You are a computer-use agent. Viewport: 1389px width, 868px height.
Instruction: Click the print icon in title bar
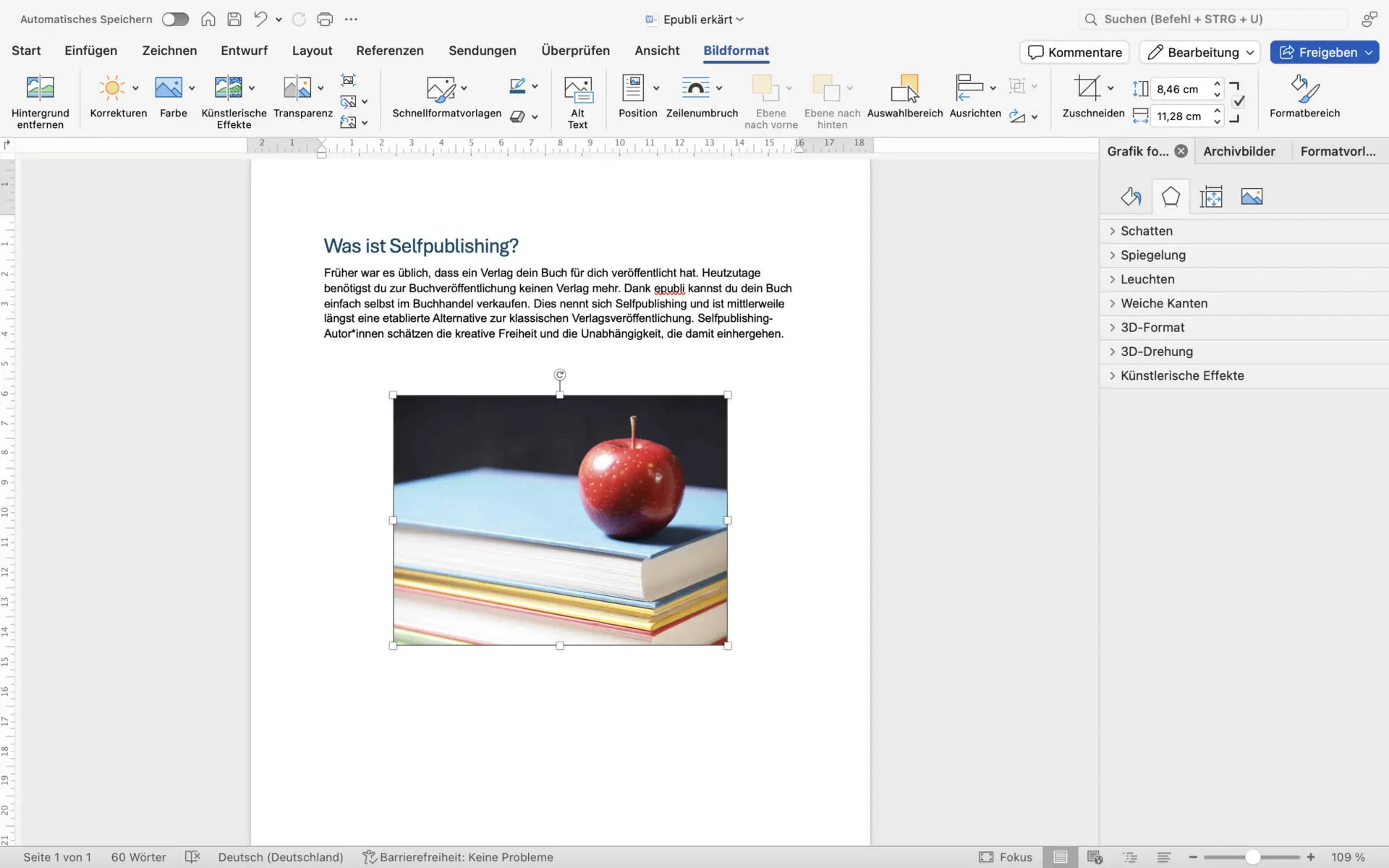click(x=325, y=20)
